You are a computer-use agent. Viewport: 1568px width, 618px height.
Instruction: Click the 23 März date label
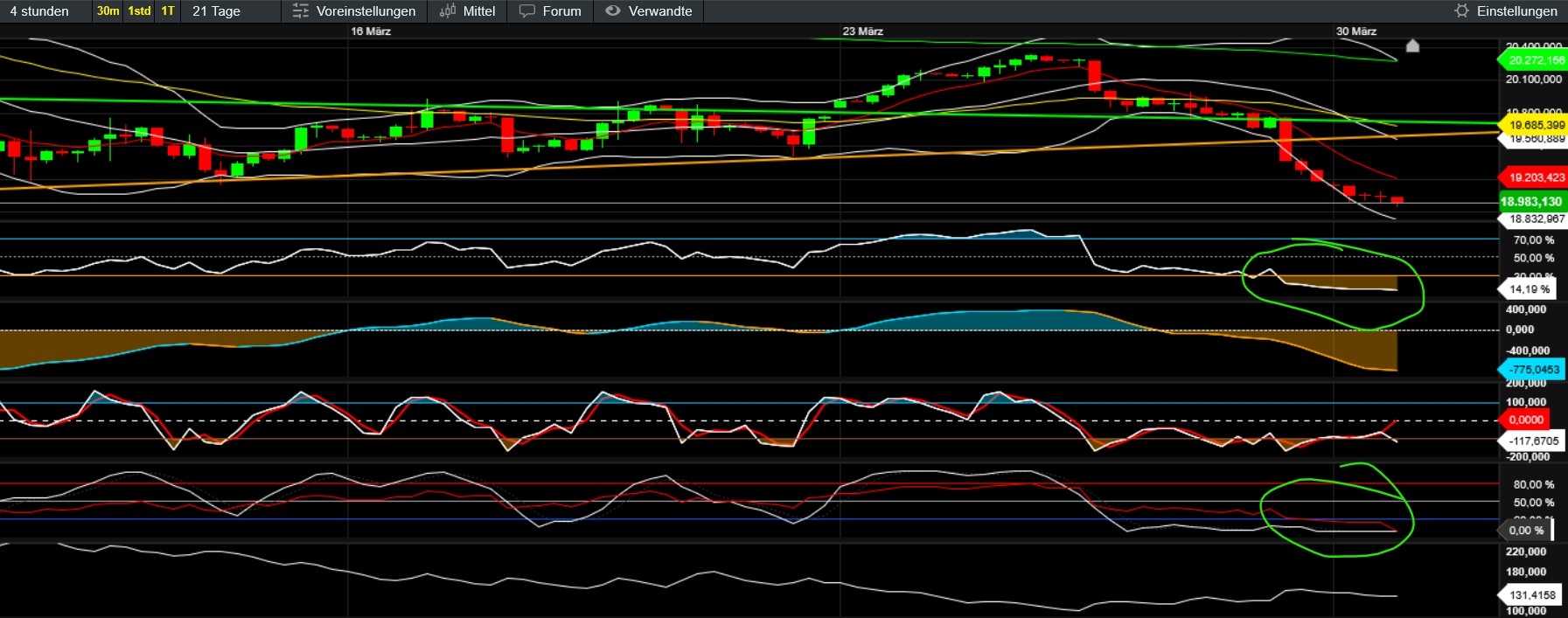point(863,31)
